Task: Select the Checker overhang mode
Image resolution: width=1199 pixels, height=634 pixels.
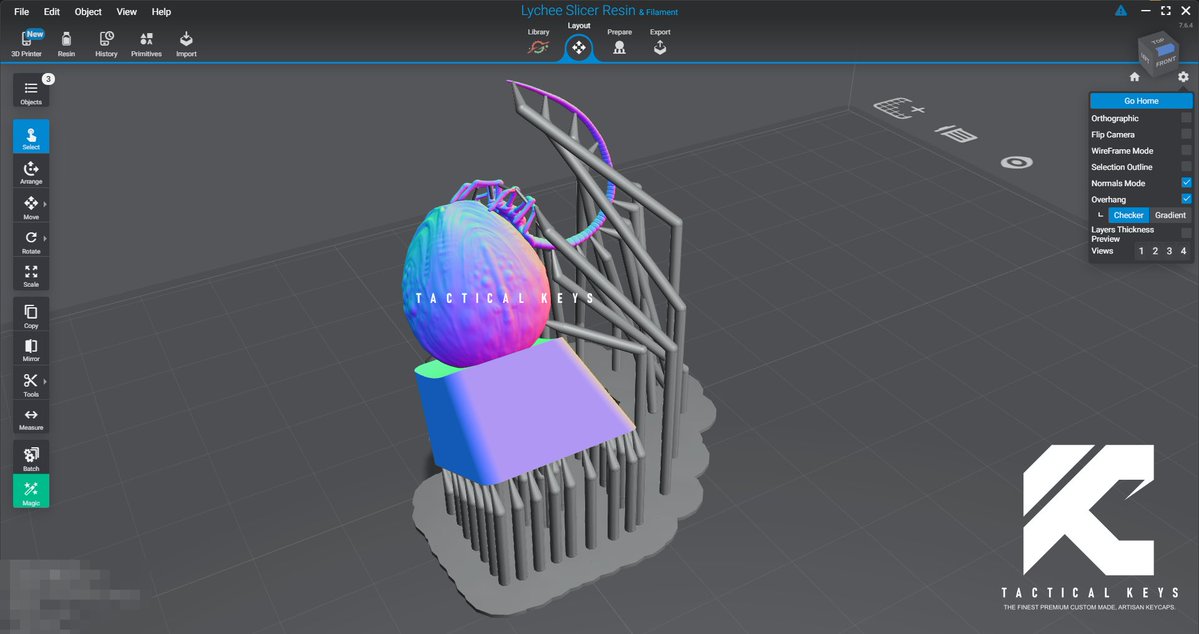Action: click(1128, 216)
